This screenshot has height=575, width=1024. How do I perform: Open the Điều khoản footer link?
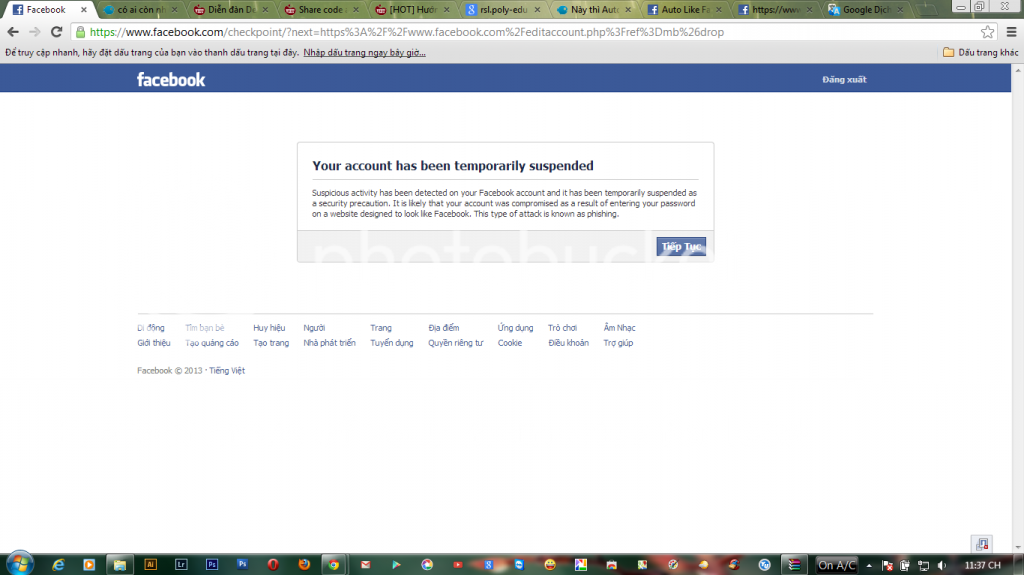click(568, 343)
